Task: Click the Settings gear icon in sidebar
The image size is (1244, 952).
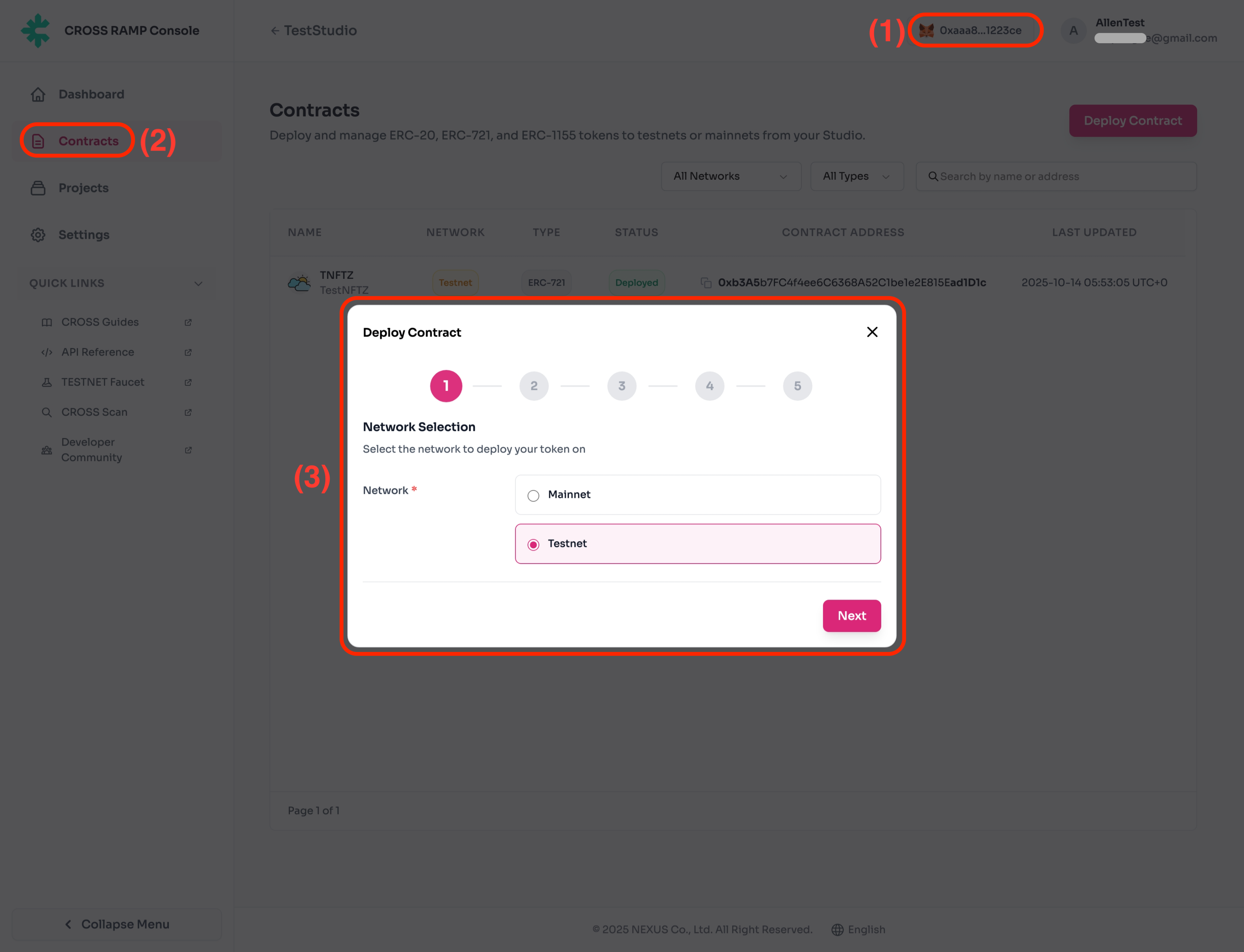Action: pos(38,235)
